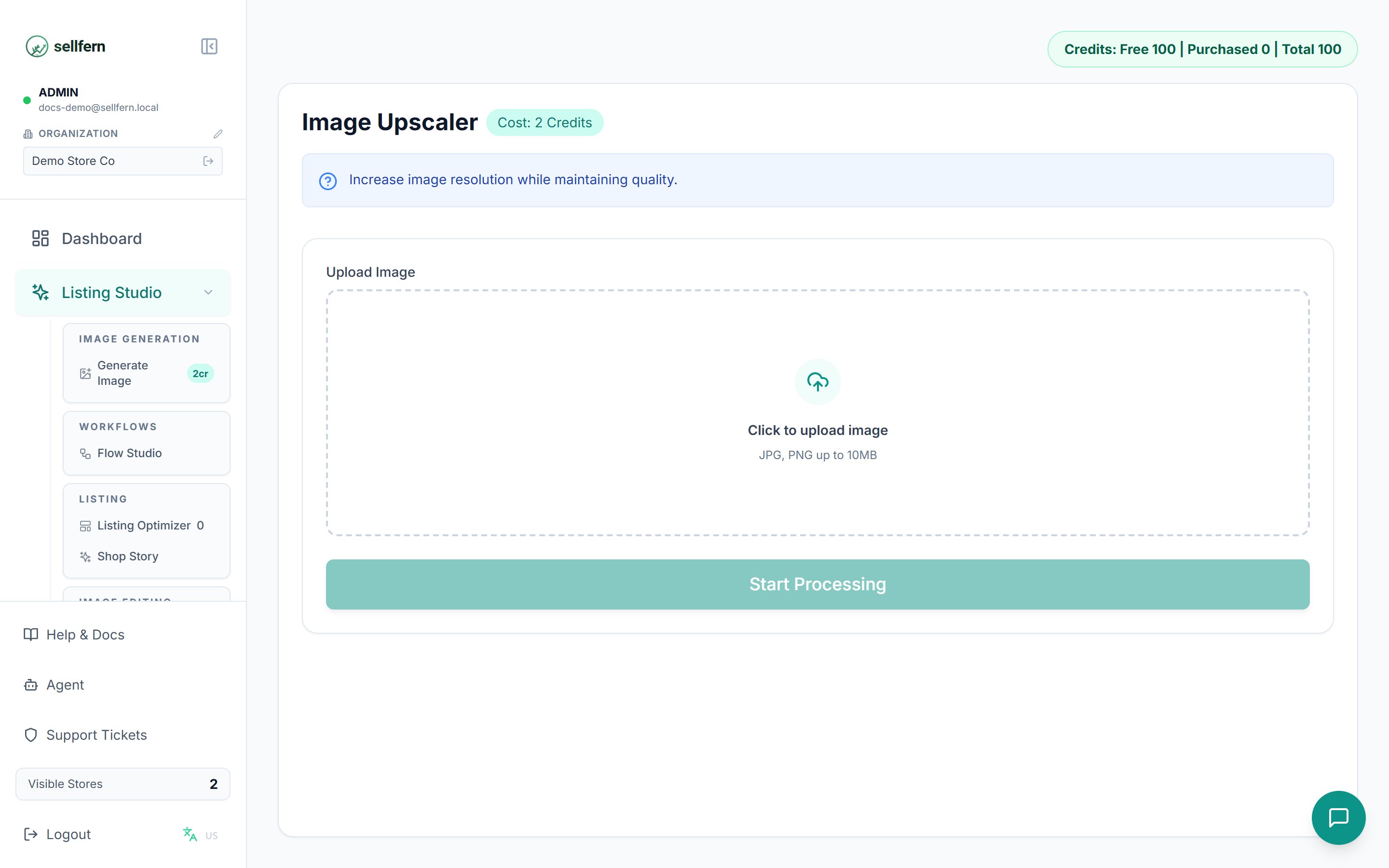Click the organization building icon

coord(27,134)
